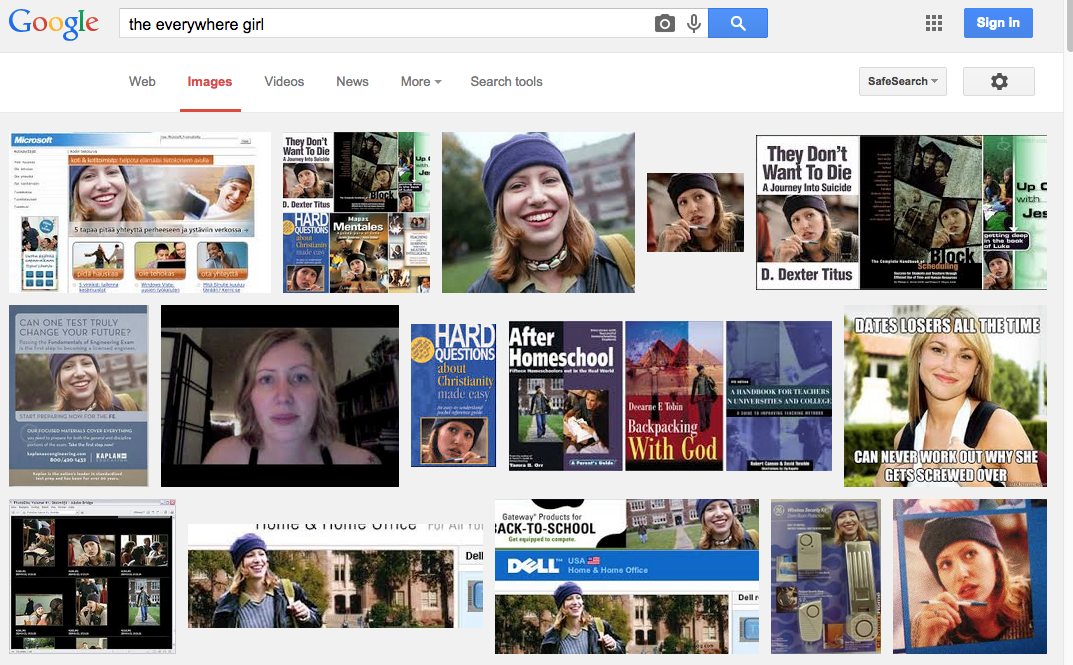Open 'Hard Questions about Christianity' book cover
The image size is (1073, 665).
453,395
